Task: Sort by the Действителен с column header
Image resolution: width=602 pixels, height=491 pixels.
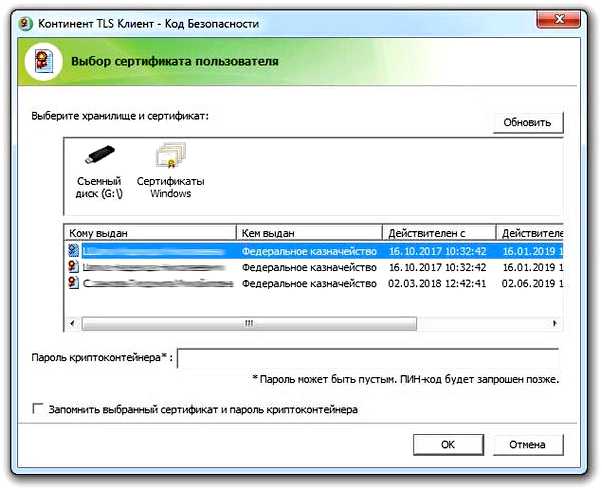Action: [439, 233]
